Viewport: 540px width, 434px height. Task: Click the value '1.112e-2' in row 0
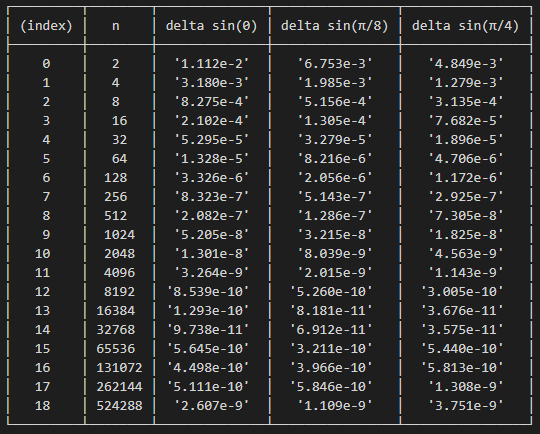211,64
